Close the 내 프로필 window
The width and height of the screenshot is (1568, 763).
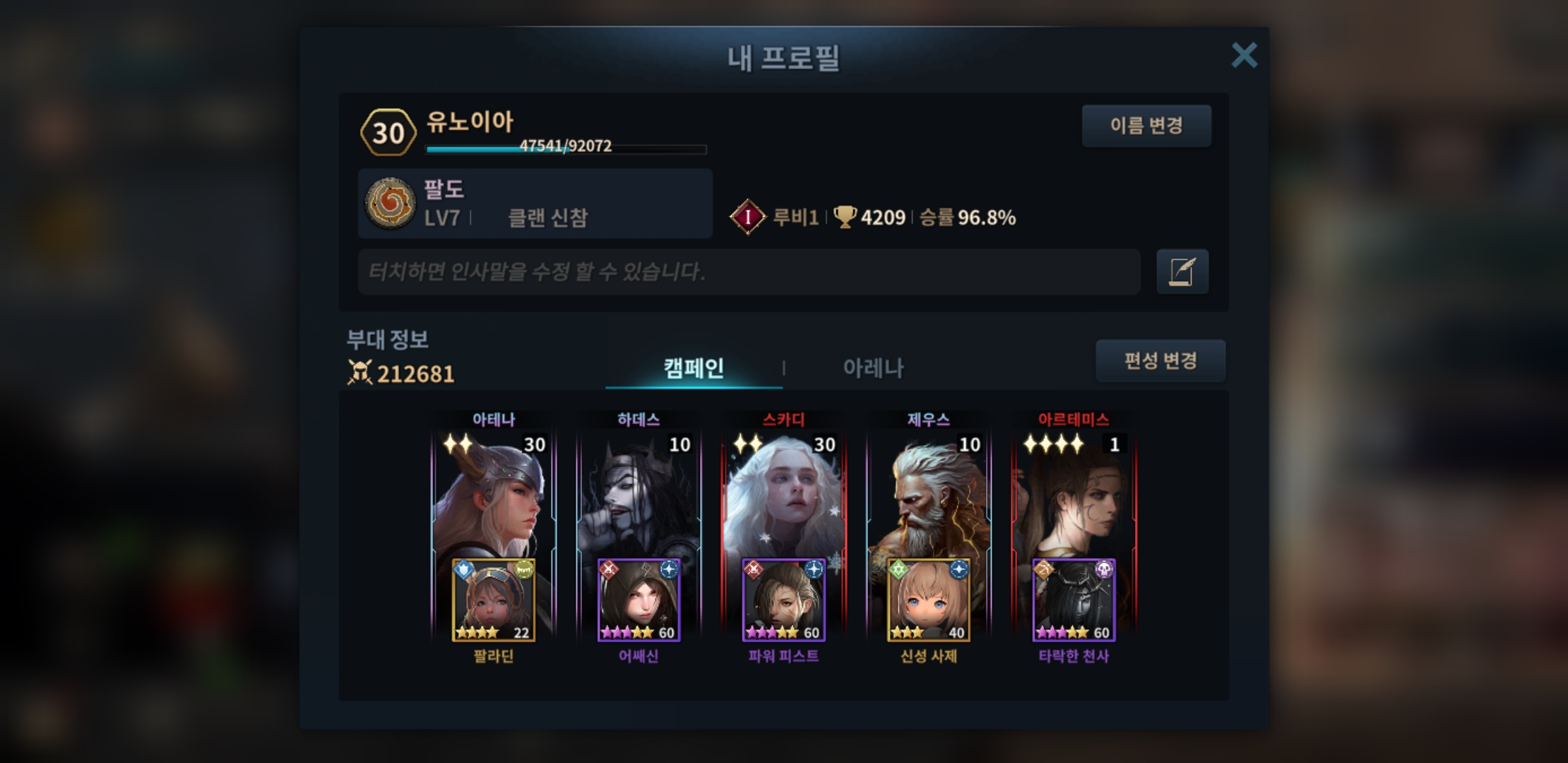click(1244, 55)
